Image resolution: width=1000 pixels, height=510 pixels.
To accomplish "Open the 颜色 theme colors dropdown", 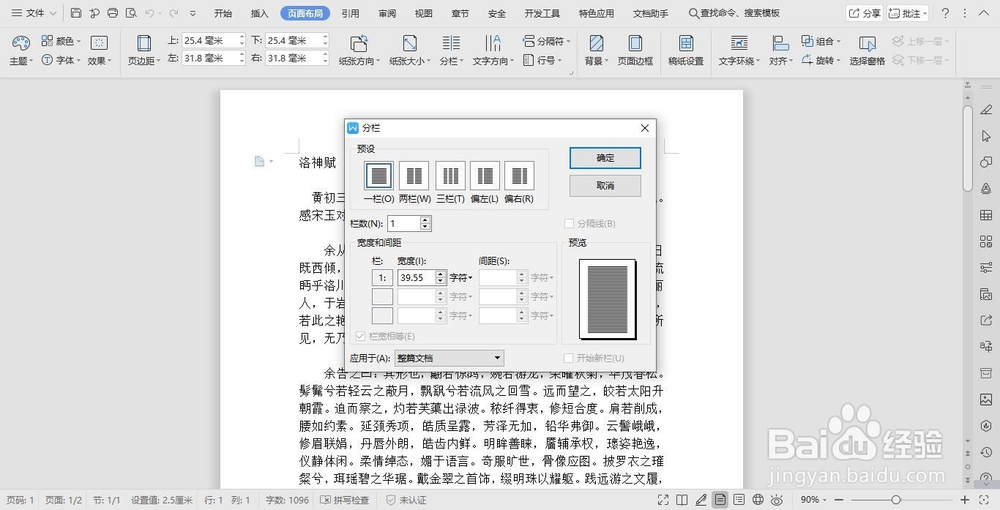I will (61, 41).
